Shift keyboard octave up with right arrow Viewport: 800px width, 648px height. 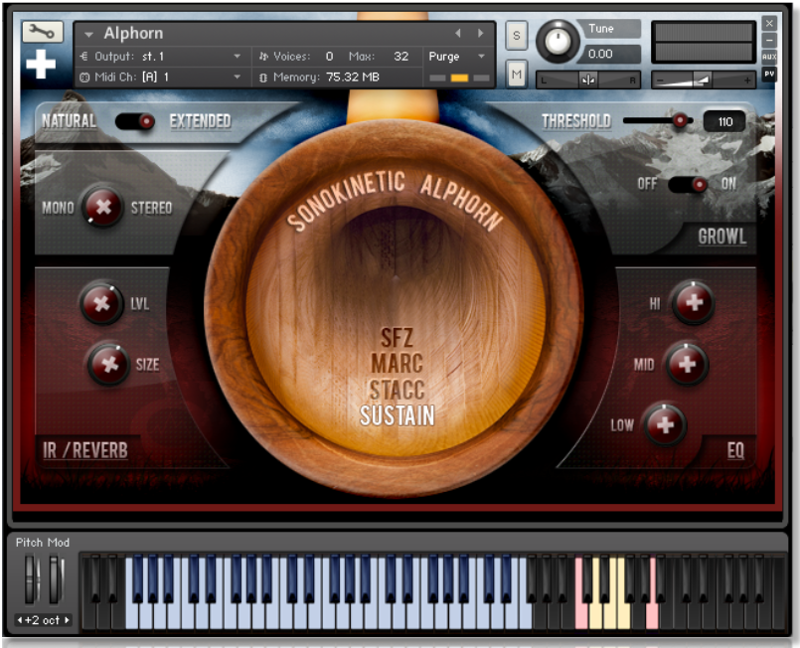point(66,620)
